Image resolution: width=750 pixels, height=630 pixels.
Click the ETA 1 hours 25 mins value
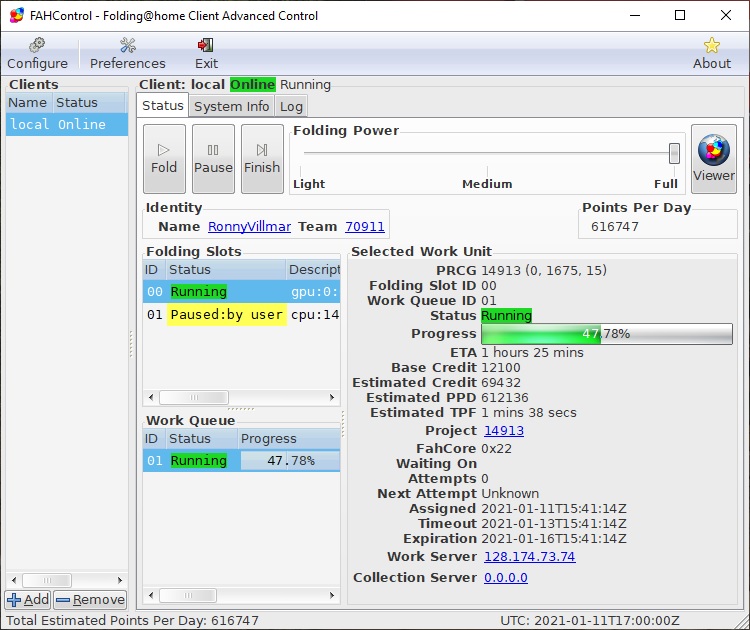pyautogui.click(x=532, y=353)
